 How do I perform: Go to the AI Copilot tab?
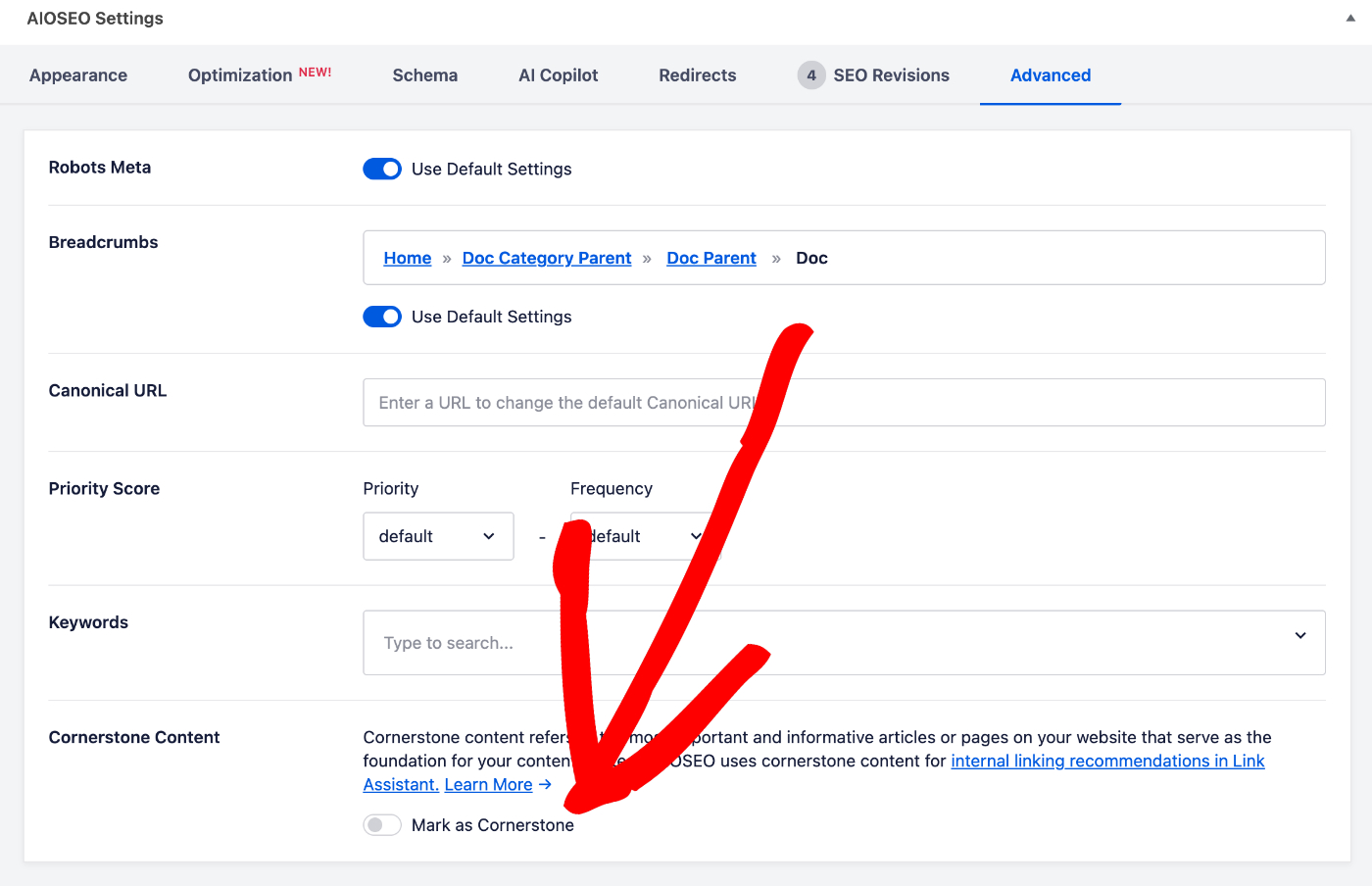[559, 75]
